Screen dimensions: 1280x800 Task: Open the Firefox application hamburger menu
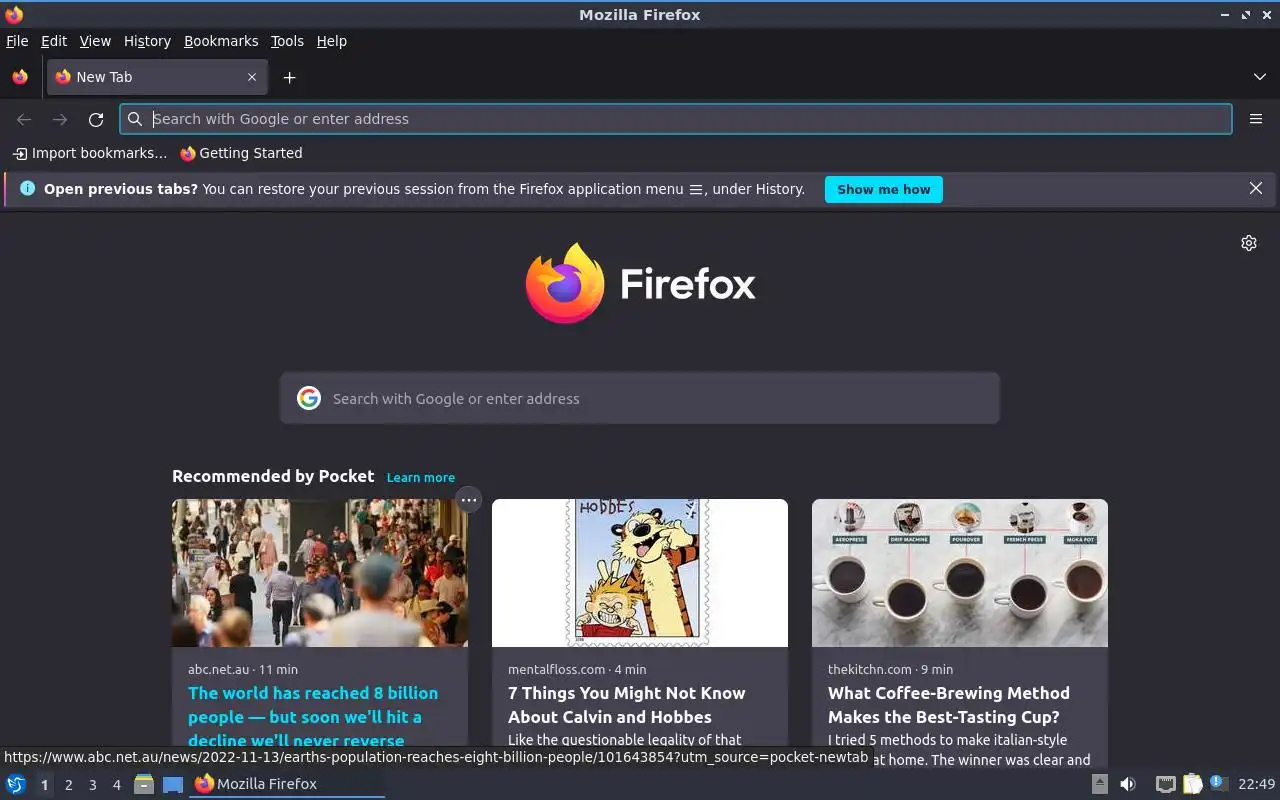coord(1256,119)
